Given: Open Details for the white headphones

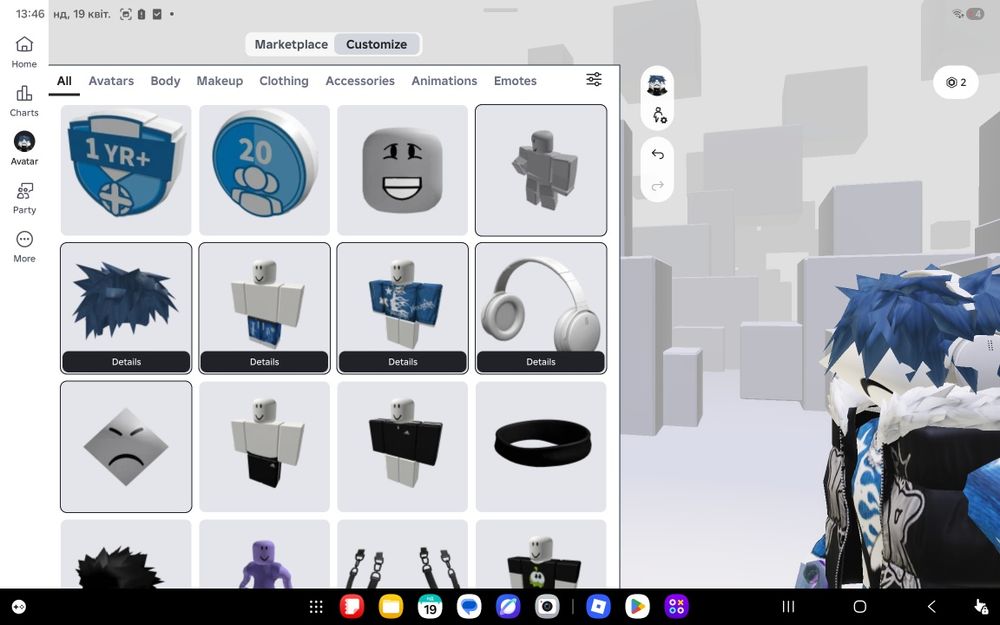Looking at the screenshot, I should tap(541, 362).
